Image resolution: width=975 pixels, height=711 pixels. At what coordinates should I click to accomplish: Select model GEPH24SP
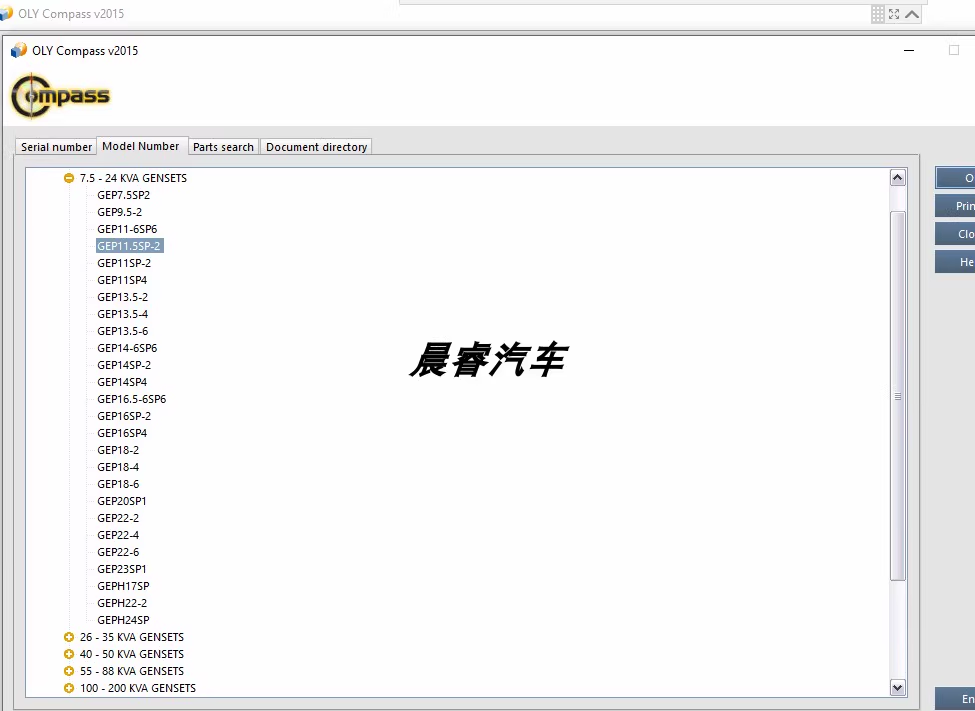123,620
